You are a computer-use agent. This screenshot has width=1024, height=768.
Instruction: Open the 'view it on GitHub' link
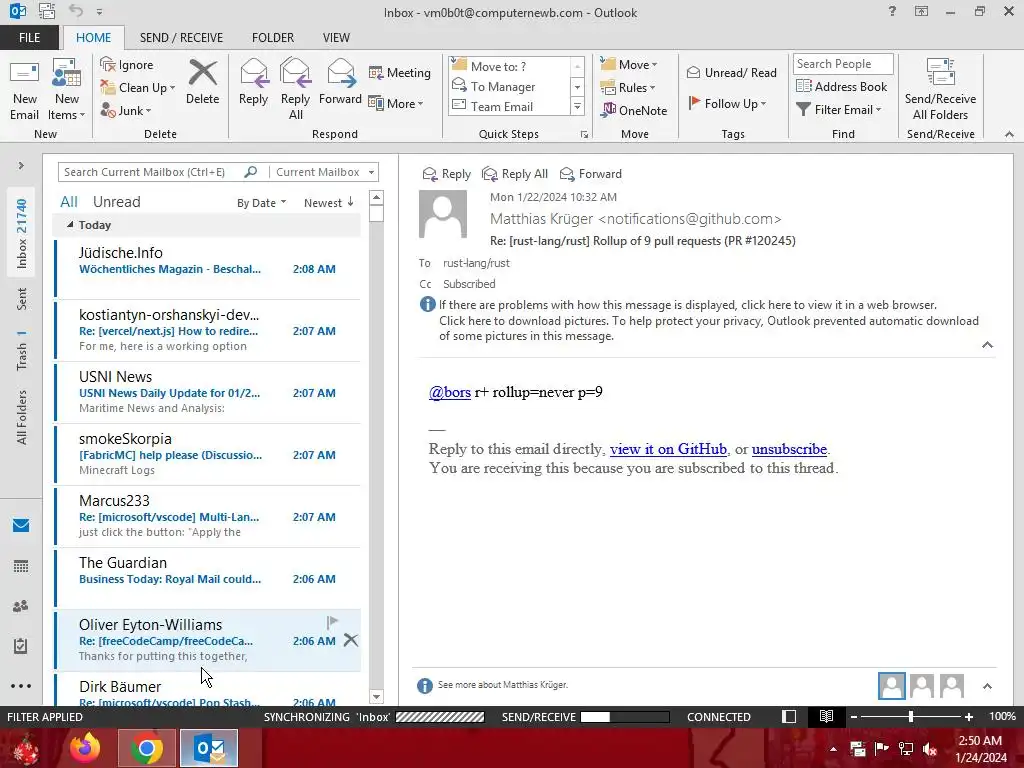pyautogui.click(x=668, y=449)
